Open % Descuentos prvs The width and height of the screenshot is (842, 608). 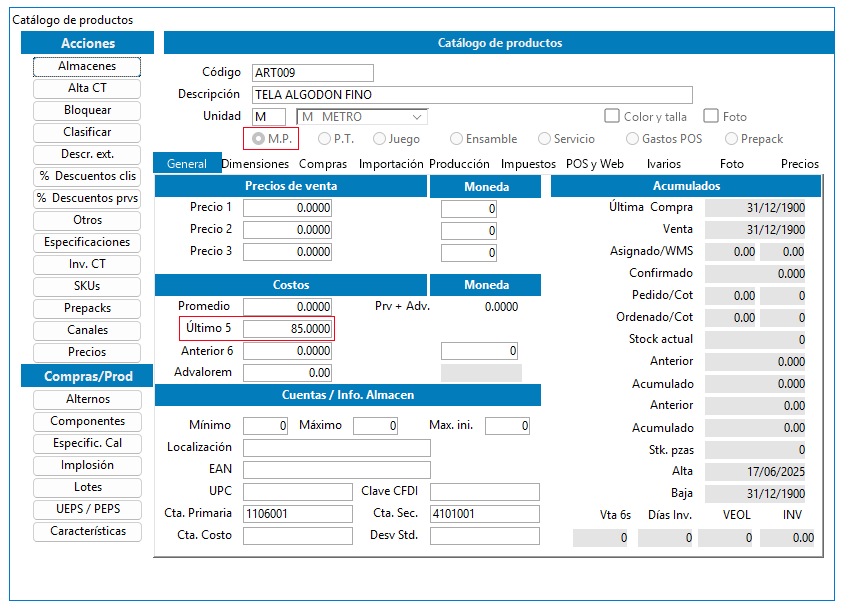(x=87, y=199)
